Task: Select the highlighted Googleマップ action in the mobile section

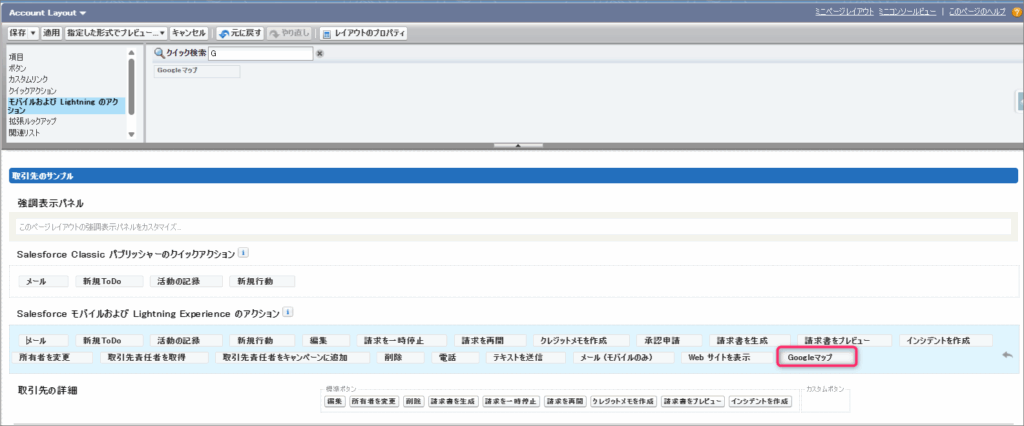Action: 817,357
